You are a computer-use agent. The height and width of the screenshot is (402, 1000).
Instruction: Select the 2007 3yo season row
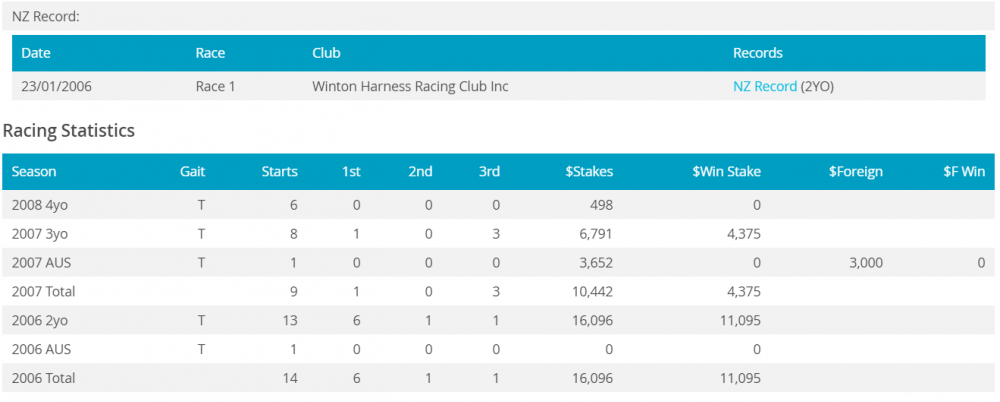coord(42,234)
